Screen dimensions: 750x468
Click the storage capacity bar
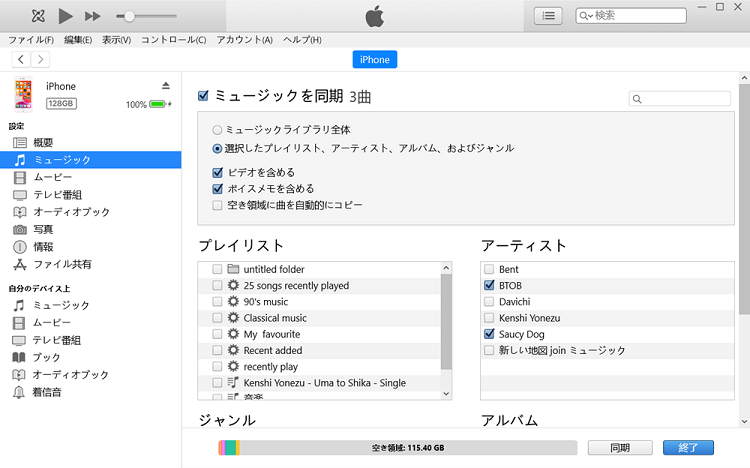[x=397, y=448]
